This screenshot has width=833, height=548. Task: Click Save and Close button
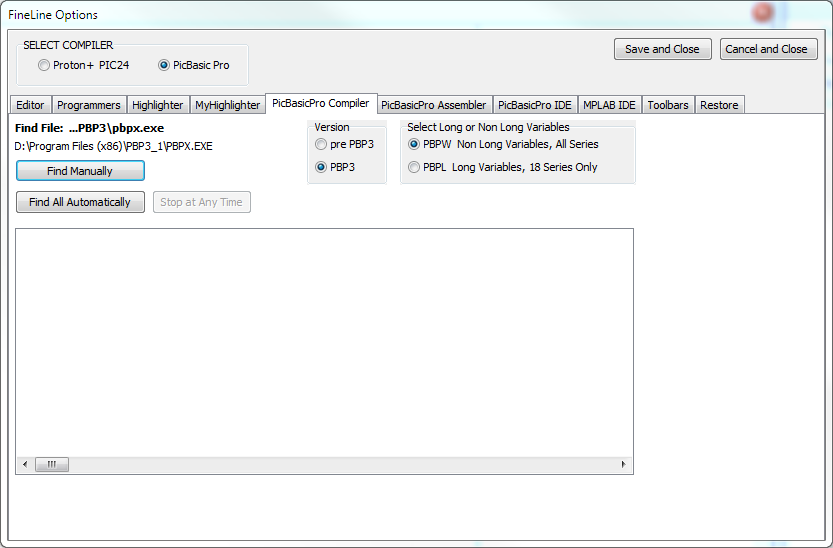(x=662, y=49)
